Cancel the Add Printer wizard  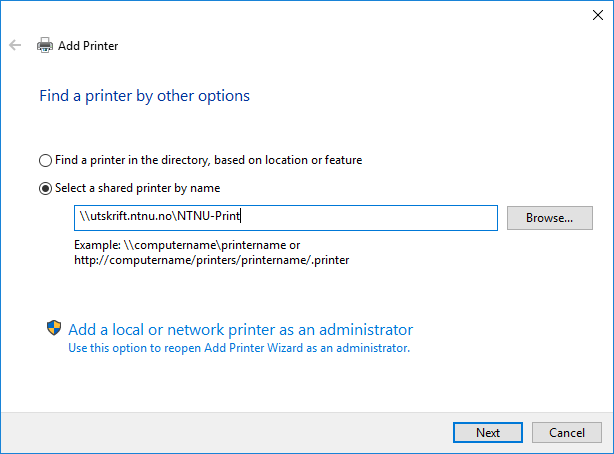[x=567, y=432]
